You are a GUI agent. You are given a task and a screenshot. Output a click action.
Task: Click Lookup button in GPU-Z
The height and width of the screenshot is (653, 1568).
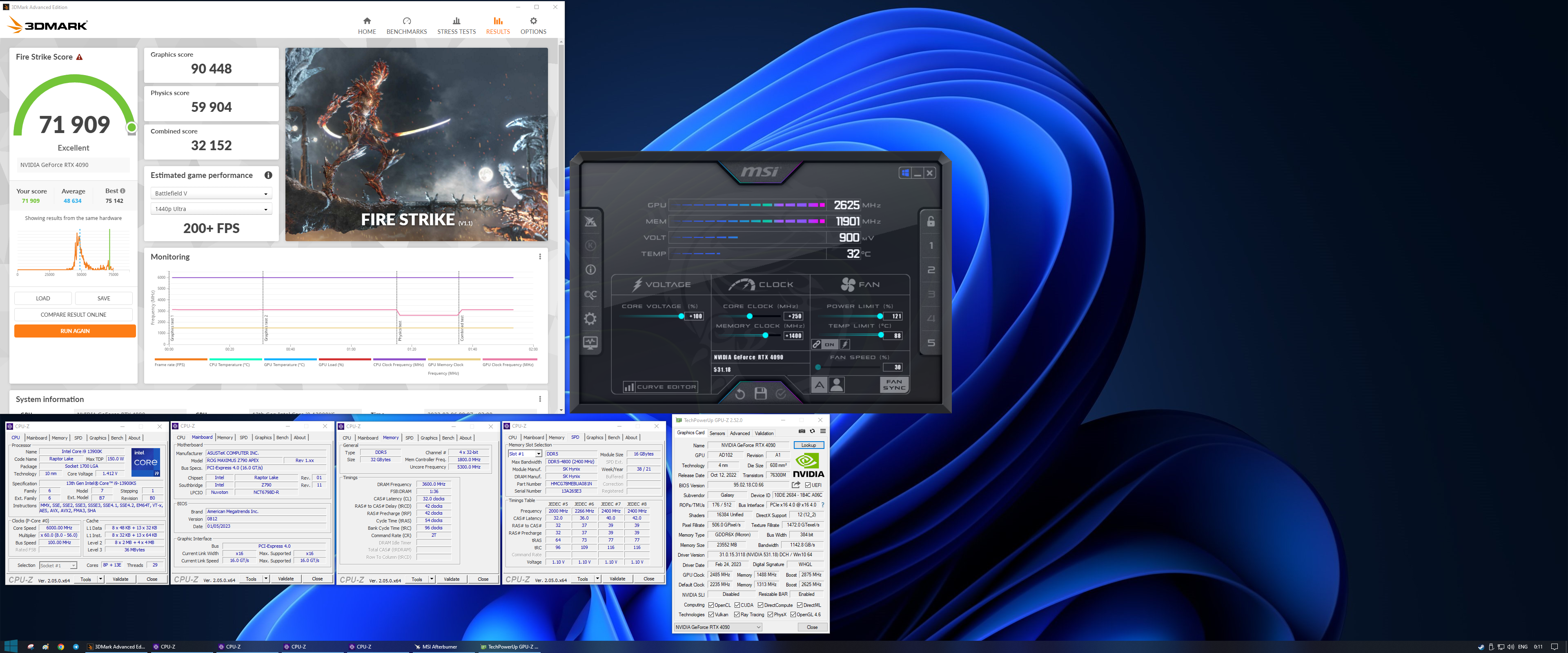808,446
